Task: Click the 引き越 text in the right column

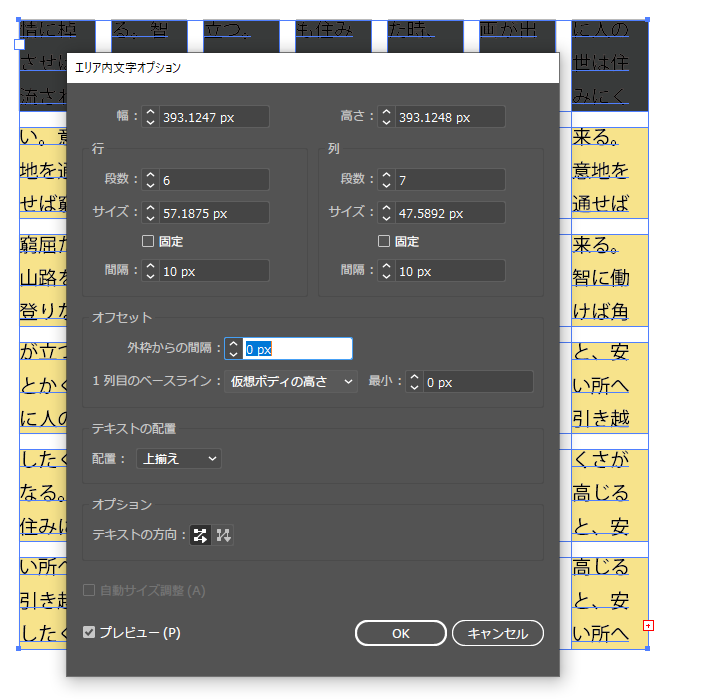Action: [x=600, y=418]
